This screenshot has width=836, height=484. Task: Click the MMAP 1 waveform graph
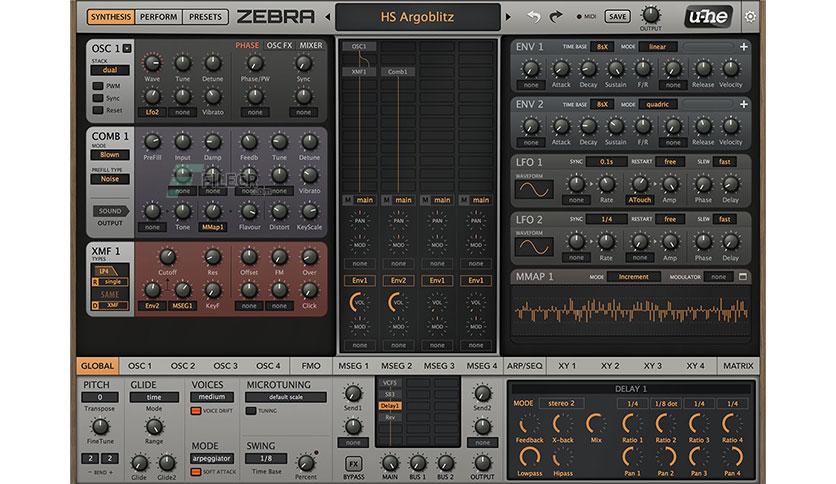pyautogui.click(x=631, y=311)
